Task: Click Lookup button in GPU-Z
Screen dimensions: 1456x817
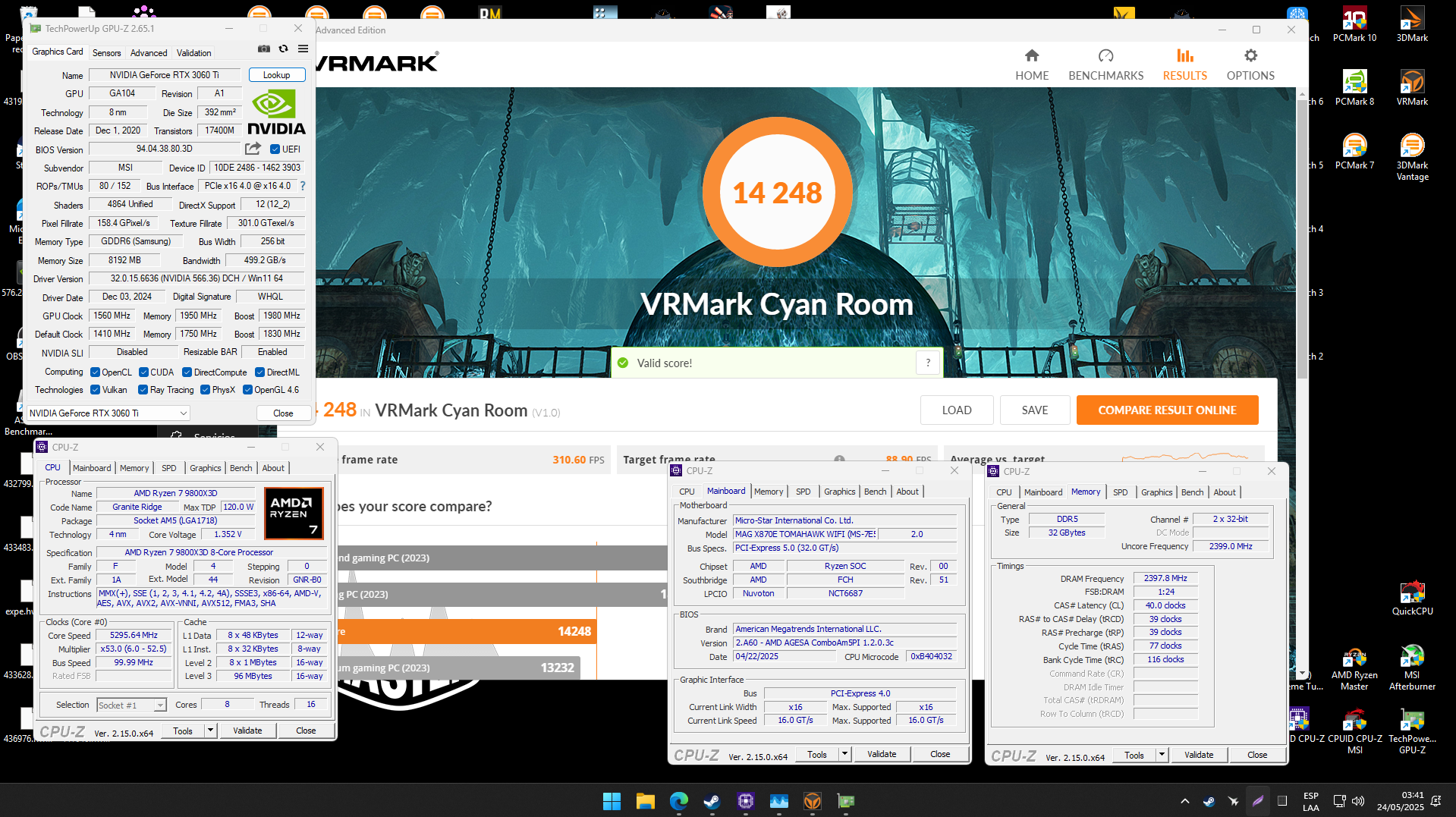Action: tap(277, 75)
